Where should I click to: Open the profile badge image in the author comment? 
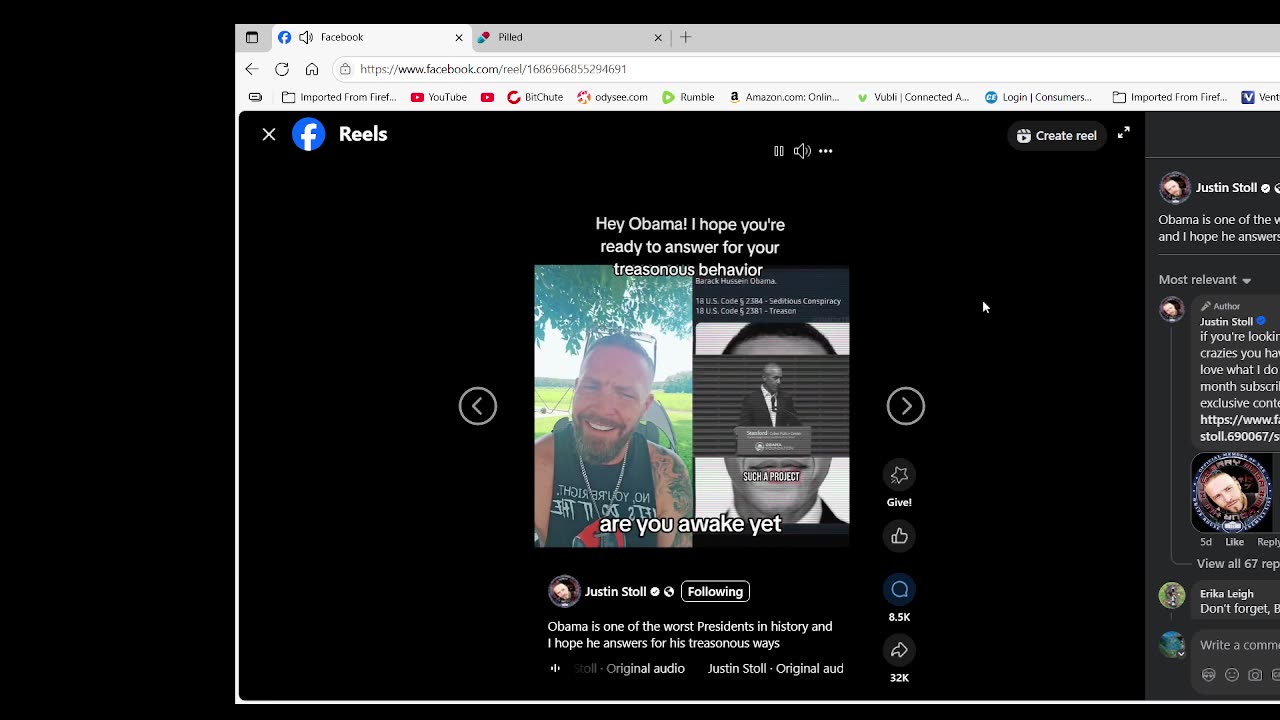1232,493
